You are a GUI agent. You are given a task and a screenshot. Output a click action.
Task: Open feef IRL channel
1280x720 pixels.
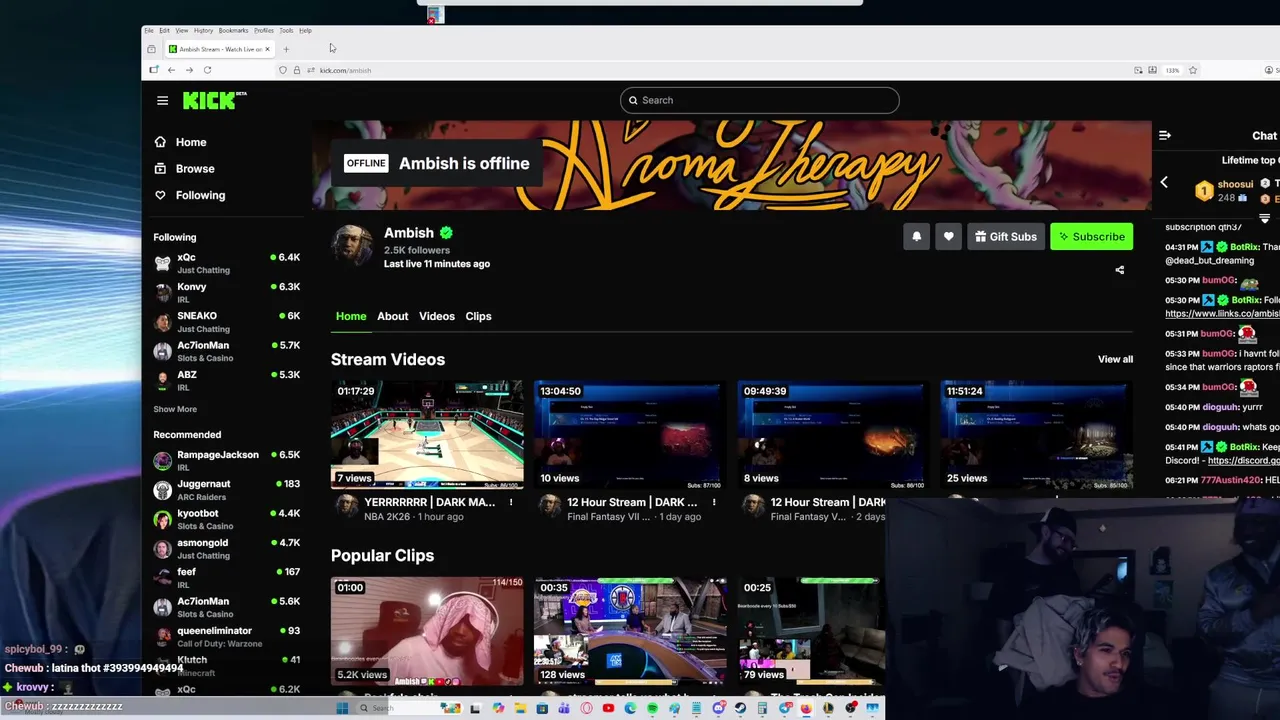226,577
